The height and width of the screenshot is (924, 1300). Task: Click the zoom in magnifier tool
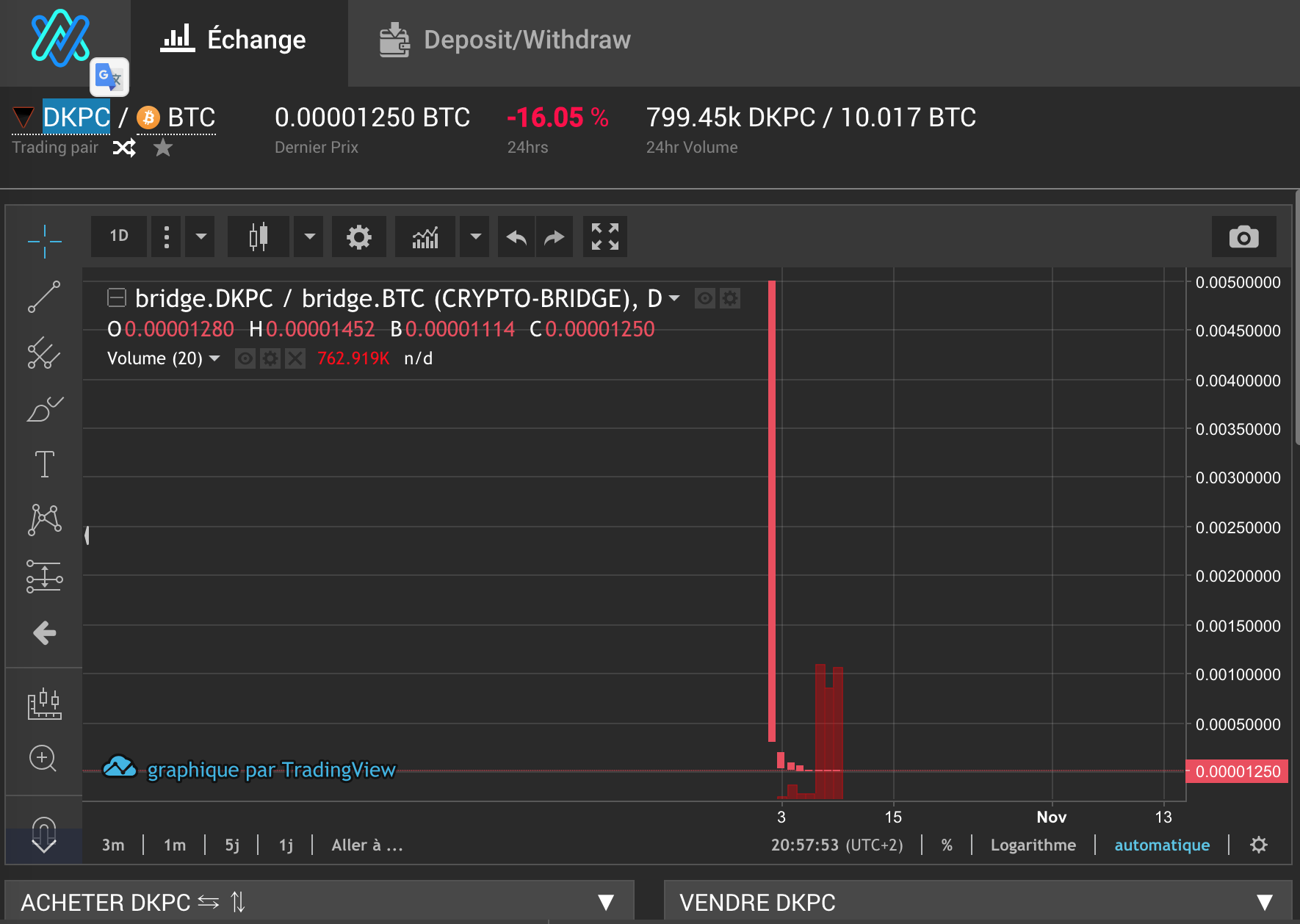click(43, 758)
